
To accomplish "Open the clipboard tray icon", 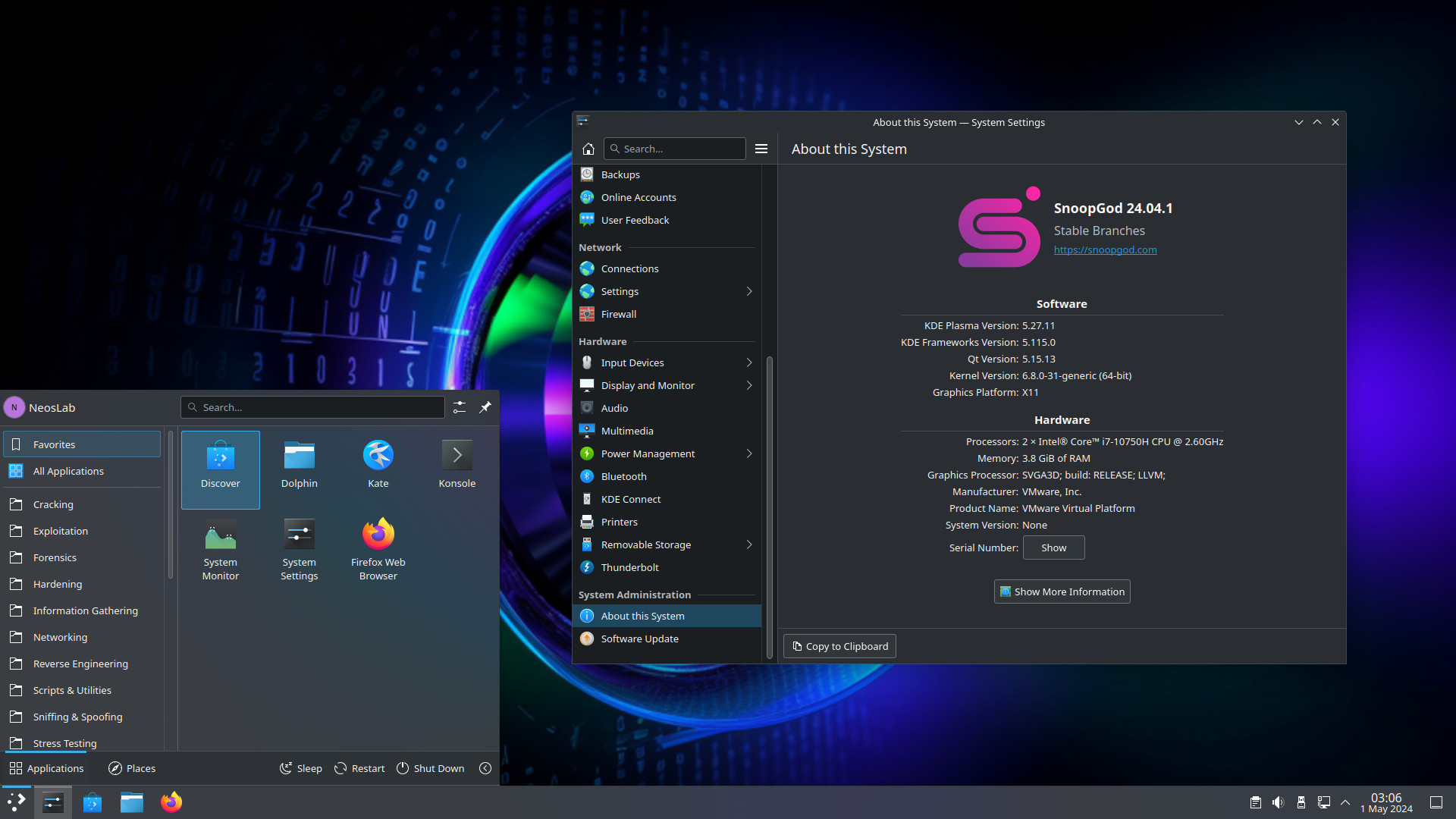I will (x=1256, y=802).
